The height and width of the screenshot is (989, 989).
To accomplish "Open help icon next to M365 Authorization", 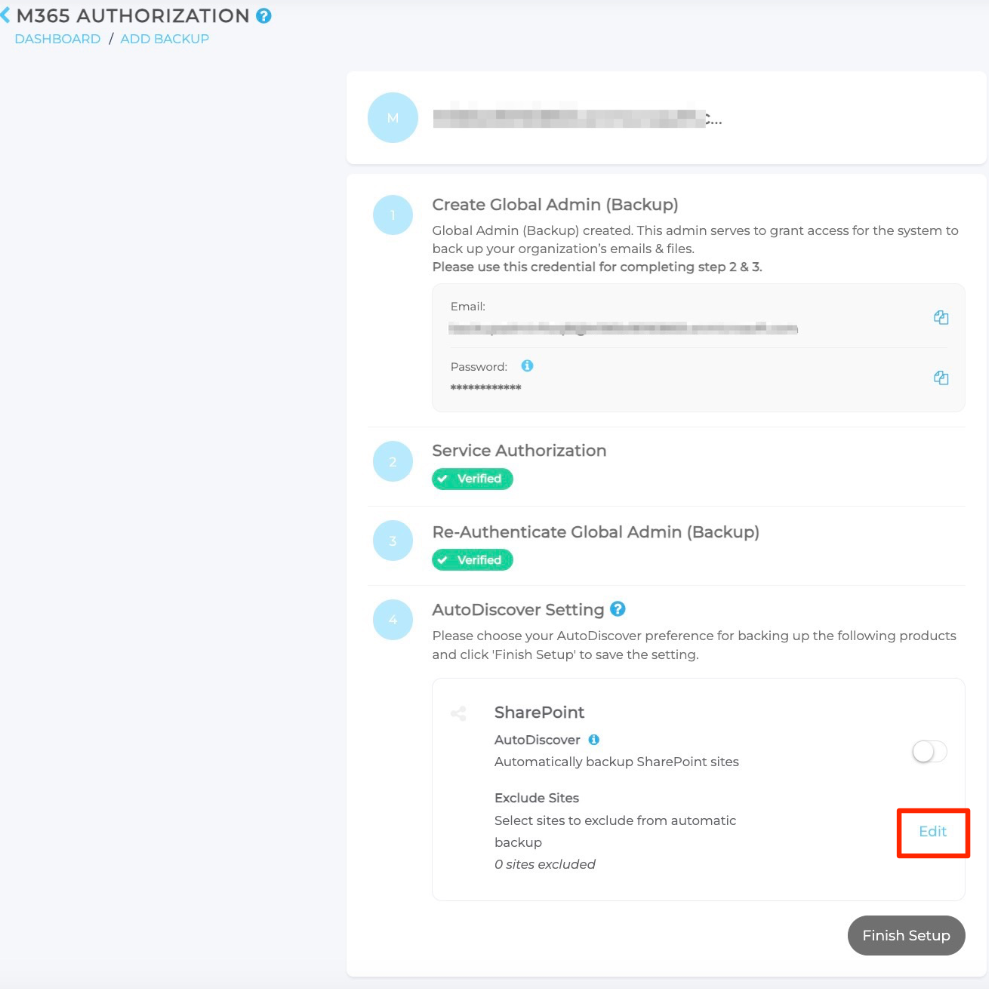I will click(x=264, y=16).
